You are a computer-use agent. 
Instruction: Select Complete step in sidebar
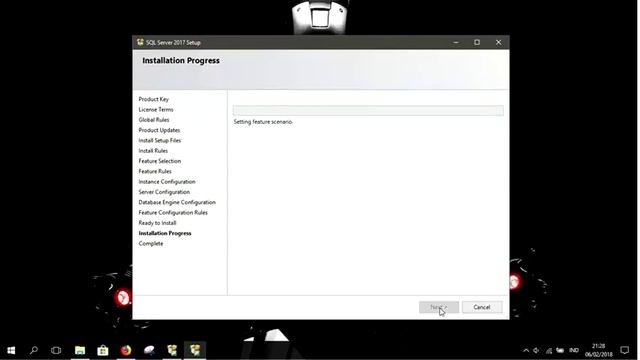pos(151,243)
